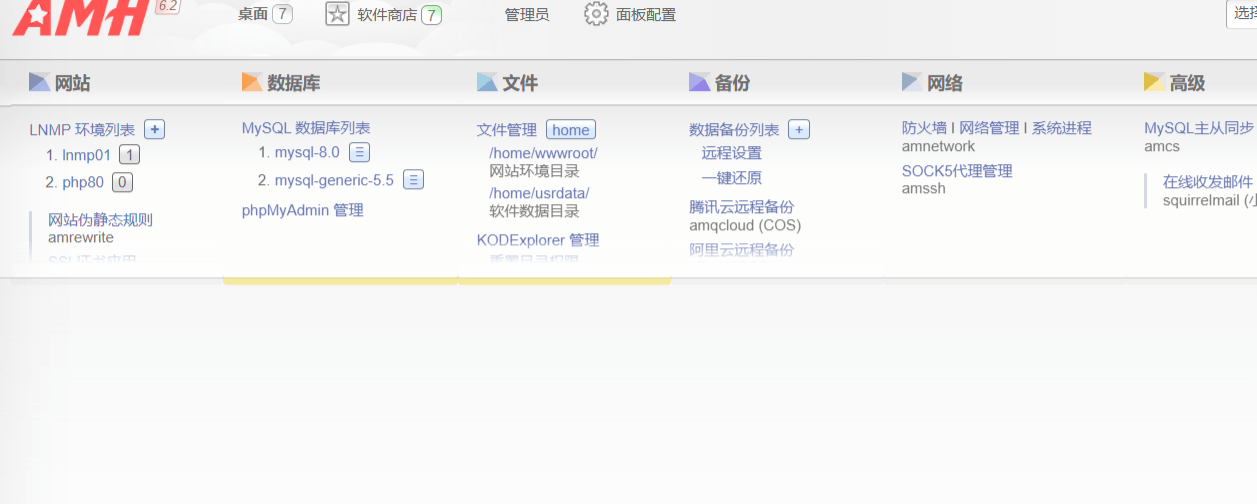
Task: Open 面板配置 settings
Action: coord(646,15)
